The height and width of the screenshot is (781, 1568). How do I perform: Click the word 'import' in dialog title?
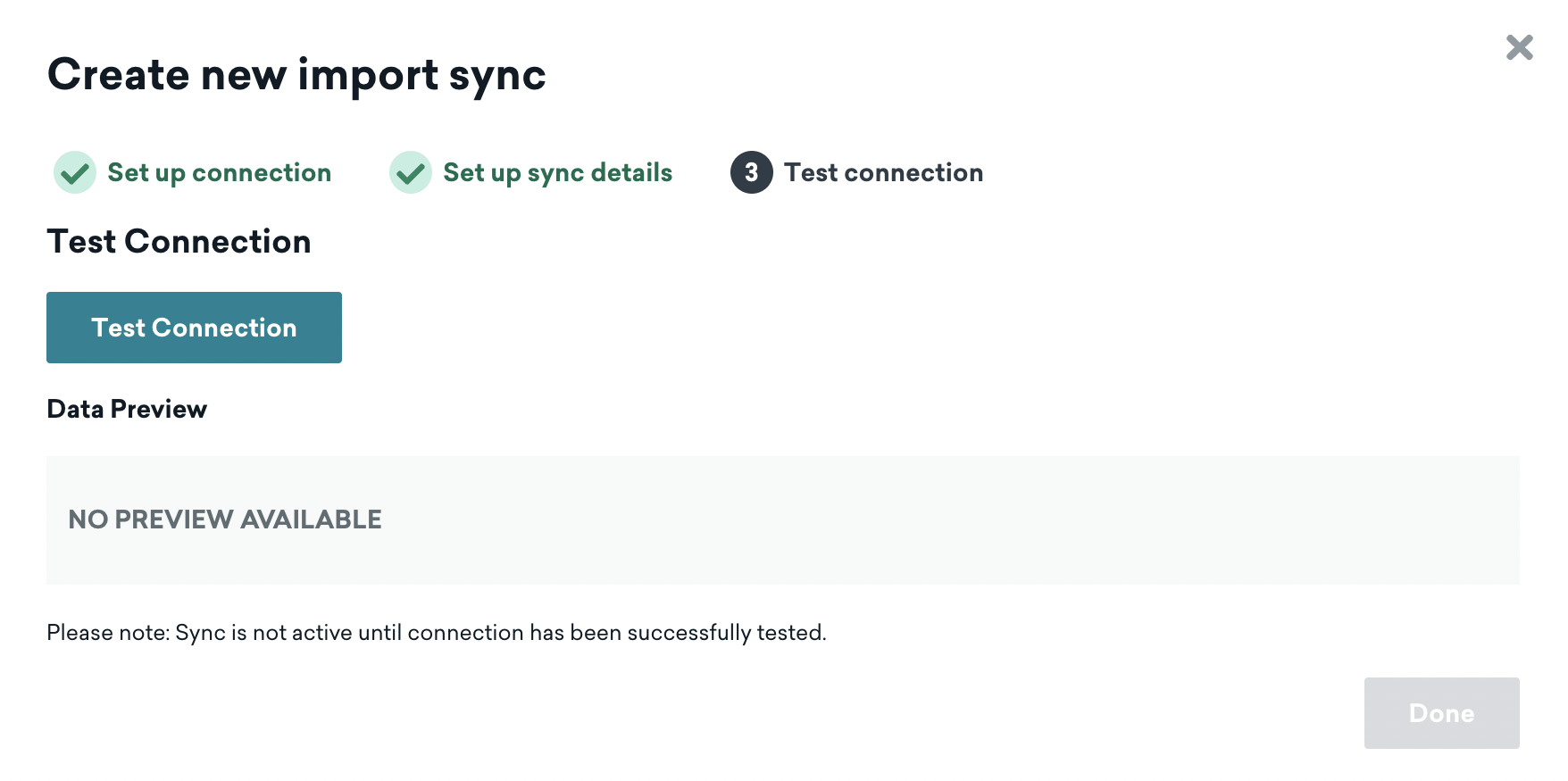click(x=368, y=75)
